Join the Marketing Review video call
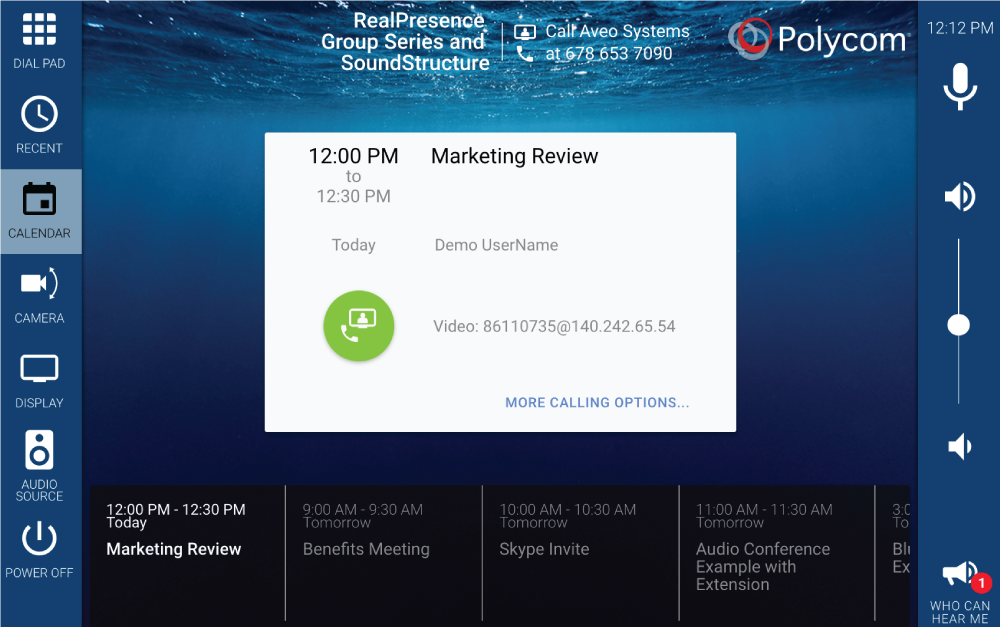 359,326
